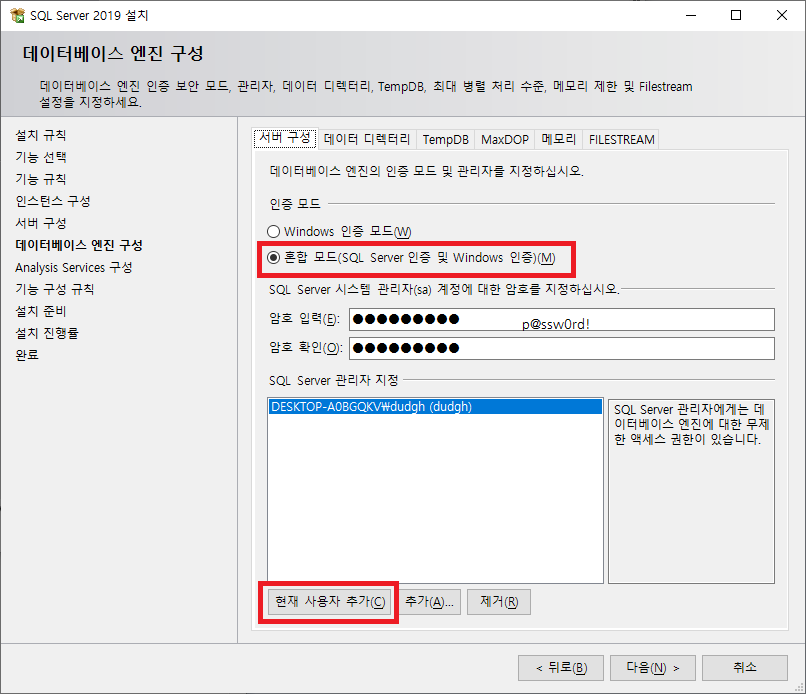Click the 서버 구성 step in sidebar
Viewport: 806px width, 694px height.
pyautogui.click(x=41, y=224)
